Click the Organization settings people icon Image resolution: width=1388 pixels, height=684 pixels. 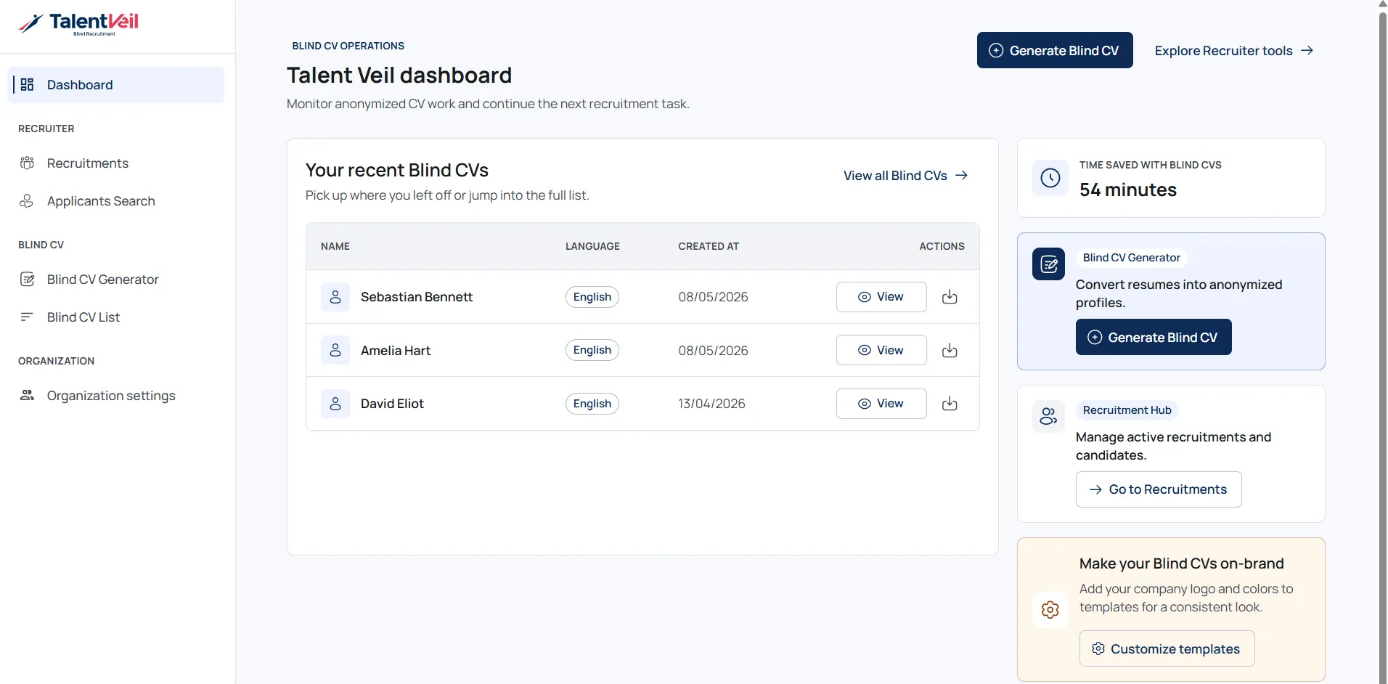(x=27, y=395)
